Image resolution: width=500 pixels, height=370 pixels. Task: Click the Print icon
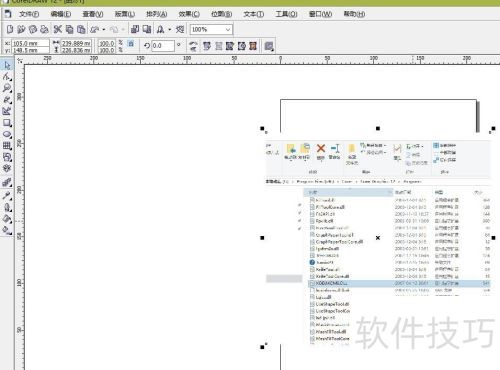pyautogui.click(x=44, y=29)
